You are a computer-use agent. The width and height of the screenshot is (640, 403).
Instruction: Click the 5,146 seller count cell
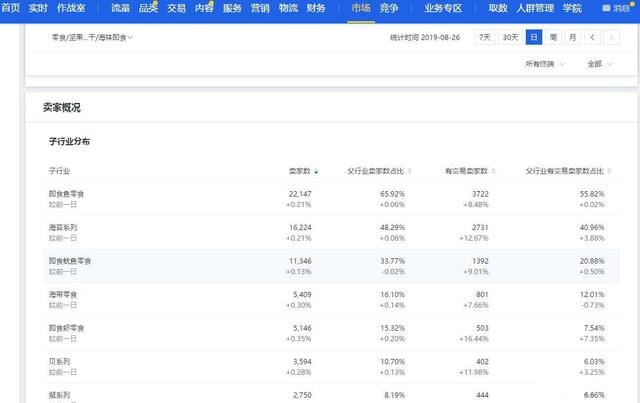click(302, 328)
